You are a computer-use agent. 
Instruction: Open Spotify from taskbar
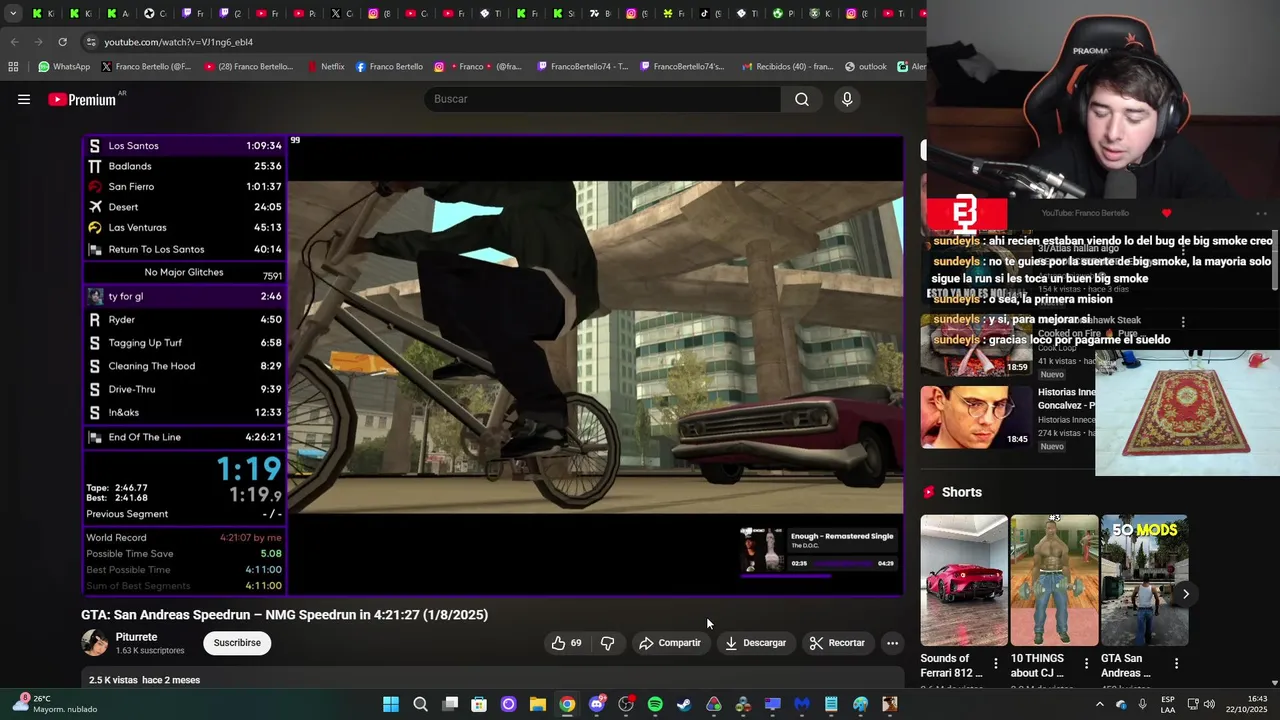click(x=655, y=704)
